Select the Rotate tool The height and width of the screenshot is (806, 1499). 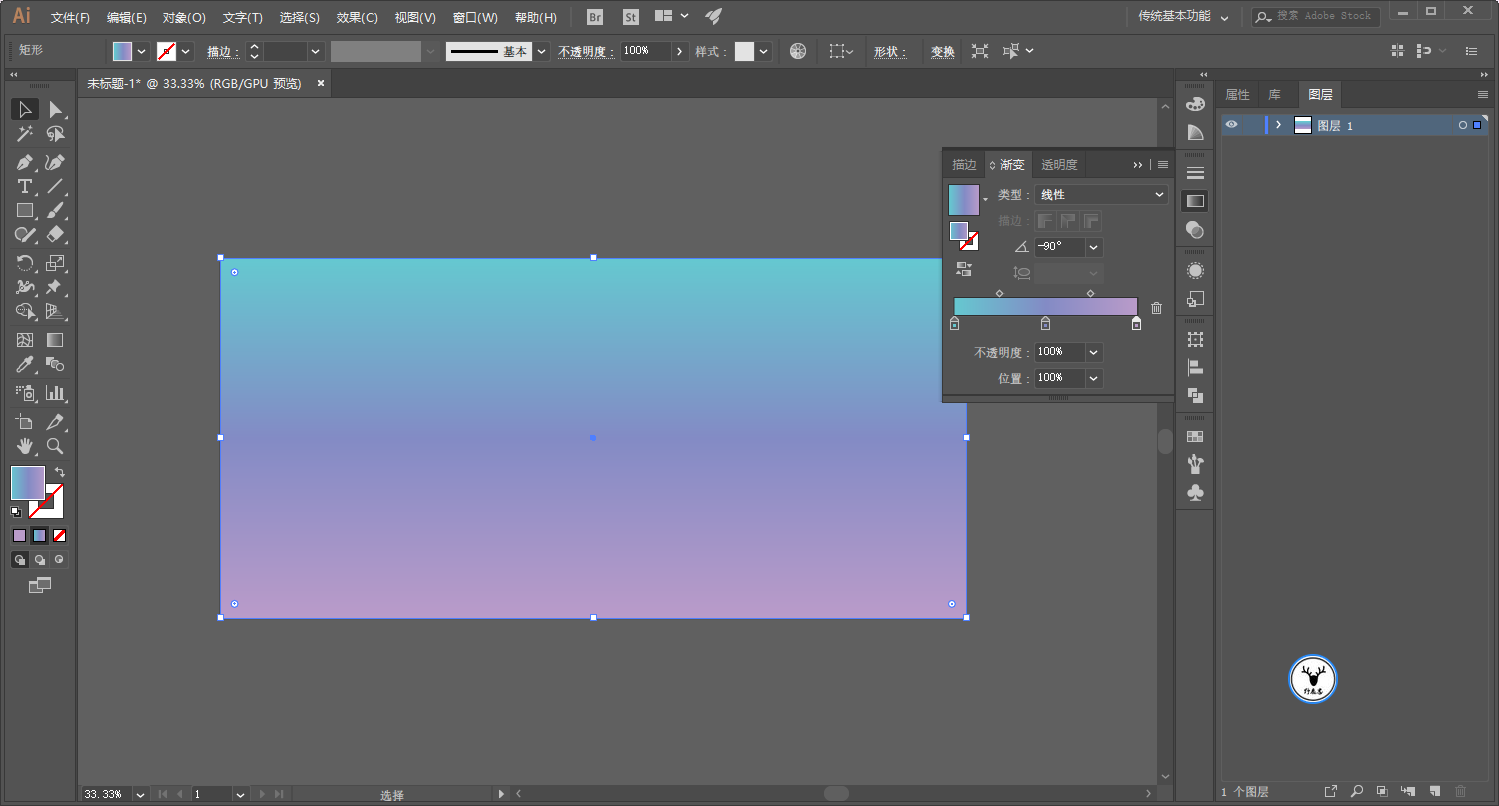(25, 263)
